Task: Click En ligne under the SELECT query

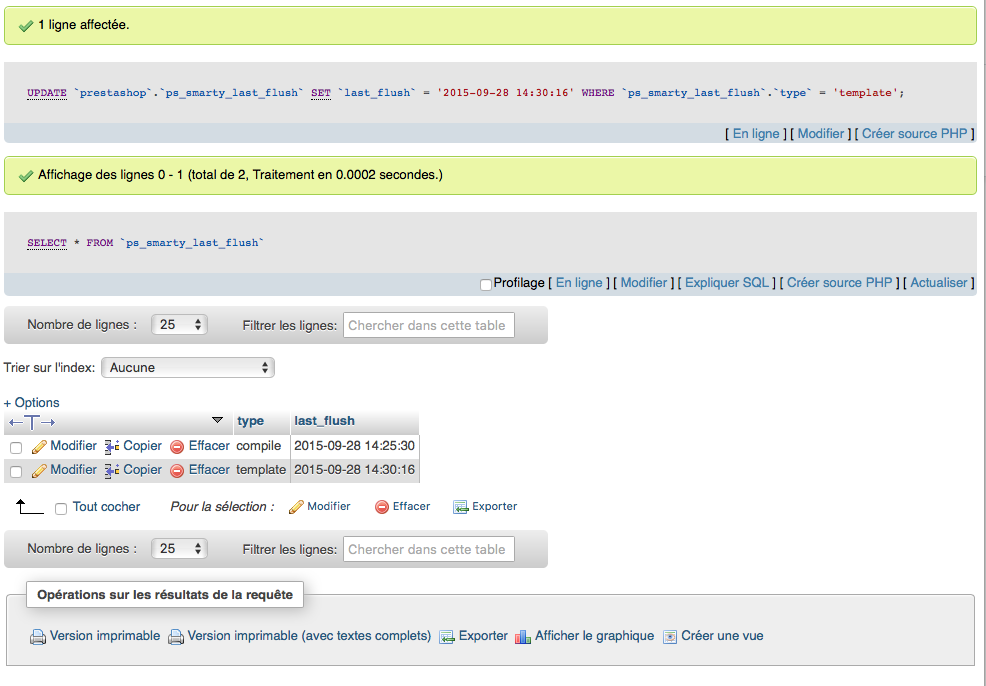Action: click(x=579, y=282)
